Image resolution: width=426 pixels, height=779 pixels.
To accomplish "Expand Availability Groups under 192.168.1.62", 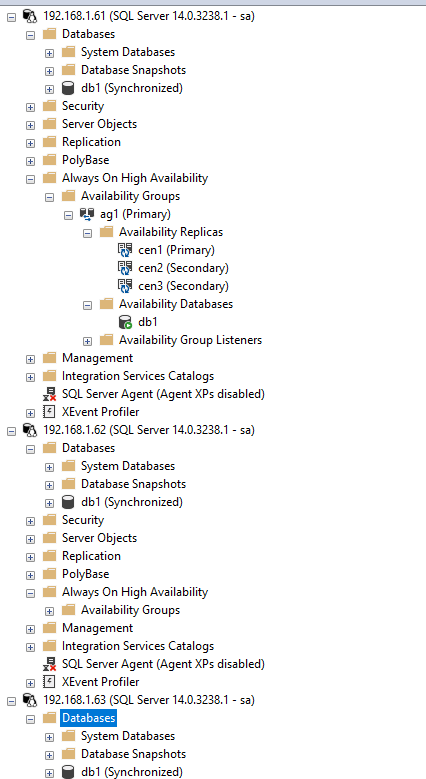I will tap(49, 611).
